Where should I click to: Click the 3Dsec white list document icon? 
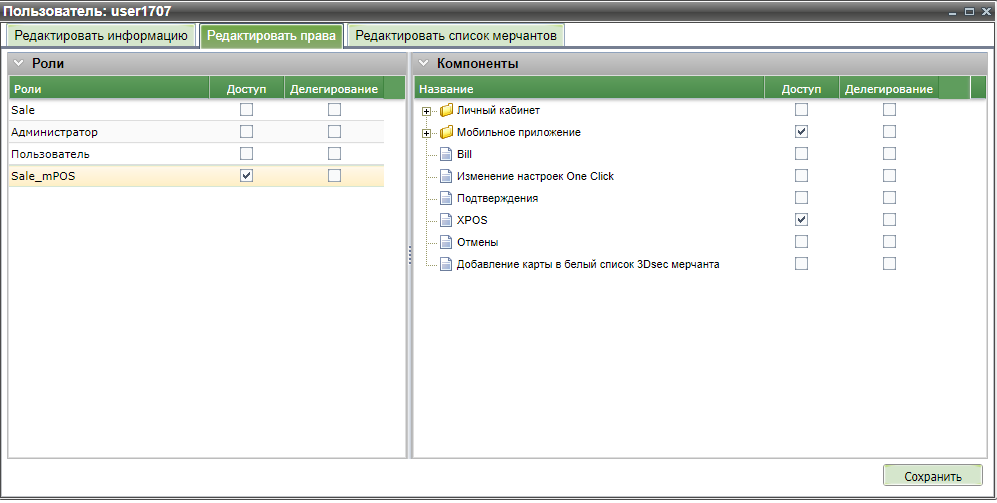click(446, 264)
